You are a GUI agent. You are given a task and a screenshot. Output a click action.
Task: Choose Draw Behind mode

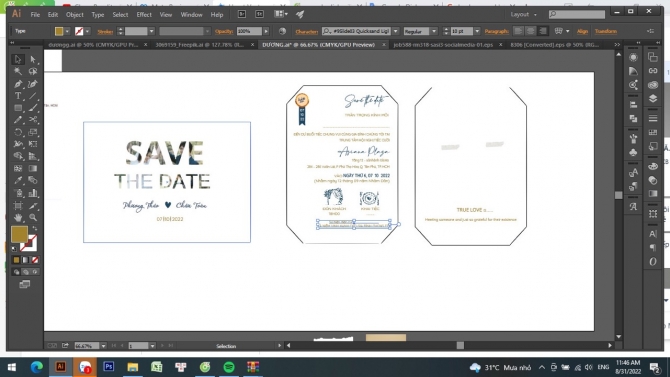26,272
